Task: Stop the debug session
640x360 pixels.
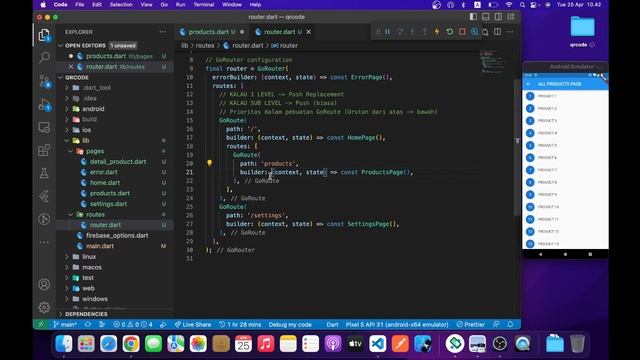Action: pos(462,31)
